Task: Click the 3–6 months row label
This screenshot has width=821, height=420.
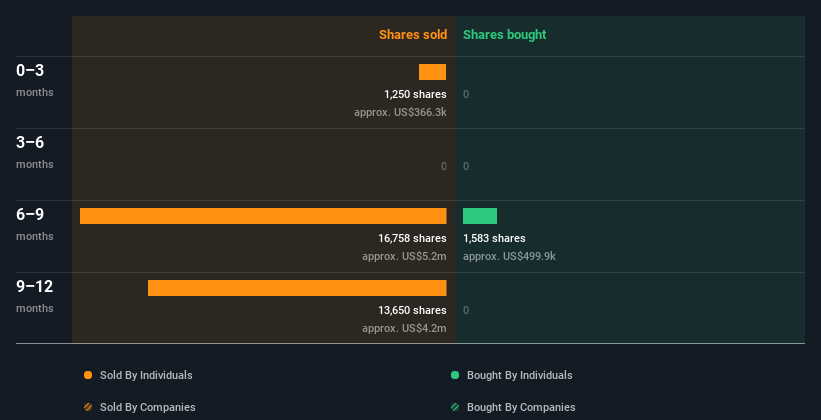Action: [x=35, y=152]
